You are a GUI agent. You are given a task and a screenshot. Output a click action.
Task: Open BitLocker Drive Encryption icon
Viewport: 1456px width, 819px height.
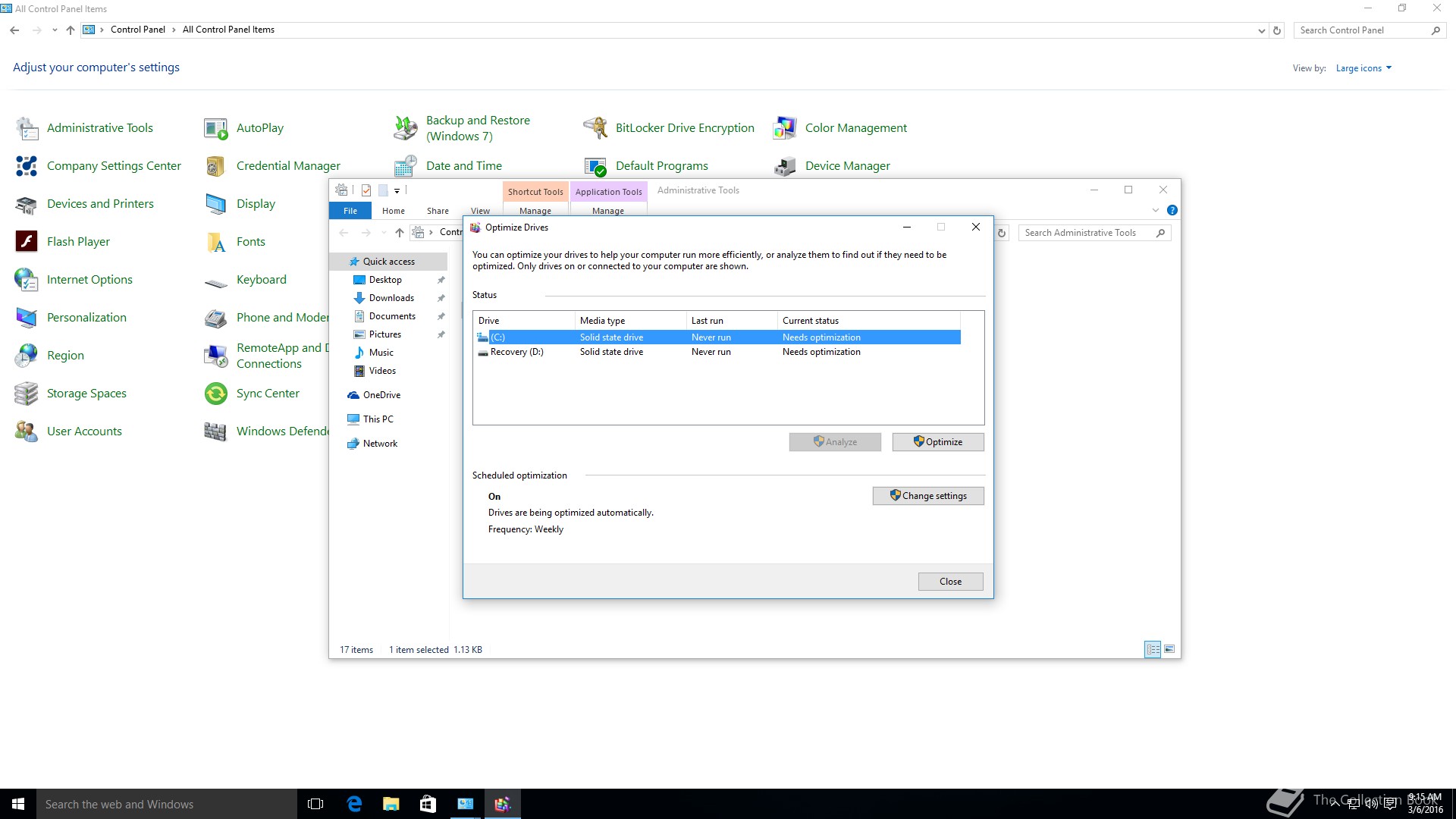(595, 128)
